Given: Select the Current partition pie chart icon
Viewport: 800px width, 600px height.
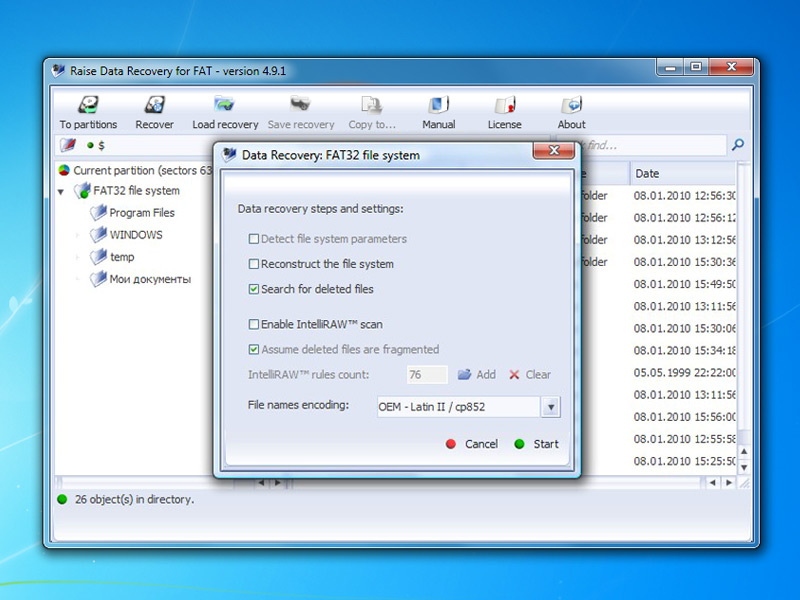Looking at the screenshot, I should click(64, 170).
